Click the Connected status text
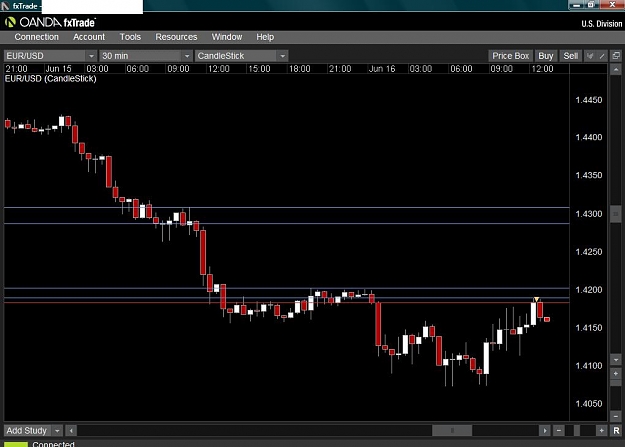Image resolution: width=625 pixels, height=447 pixels. click(53, 444)
